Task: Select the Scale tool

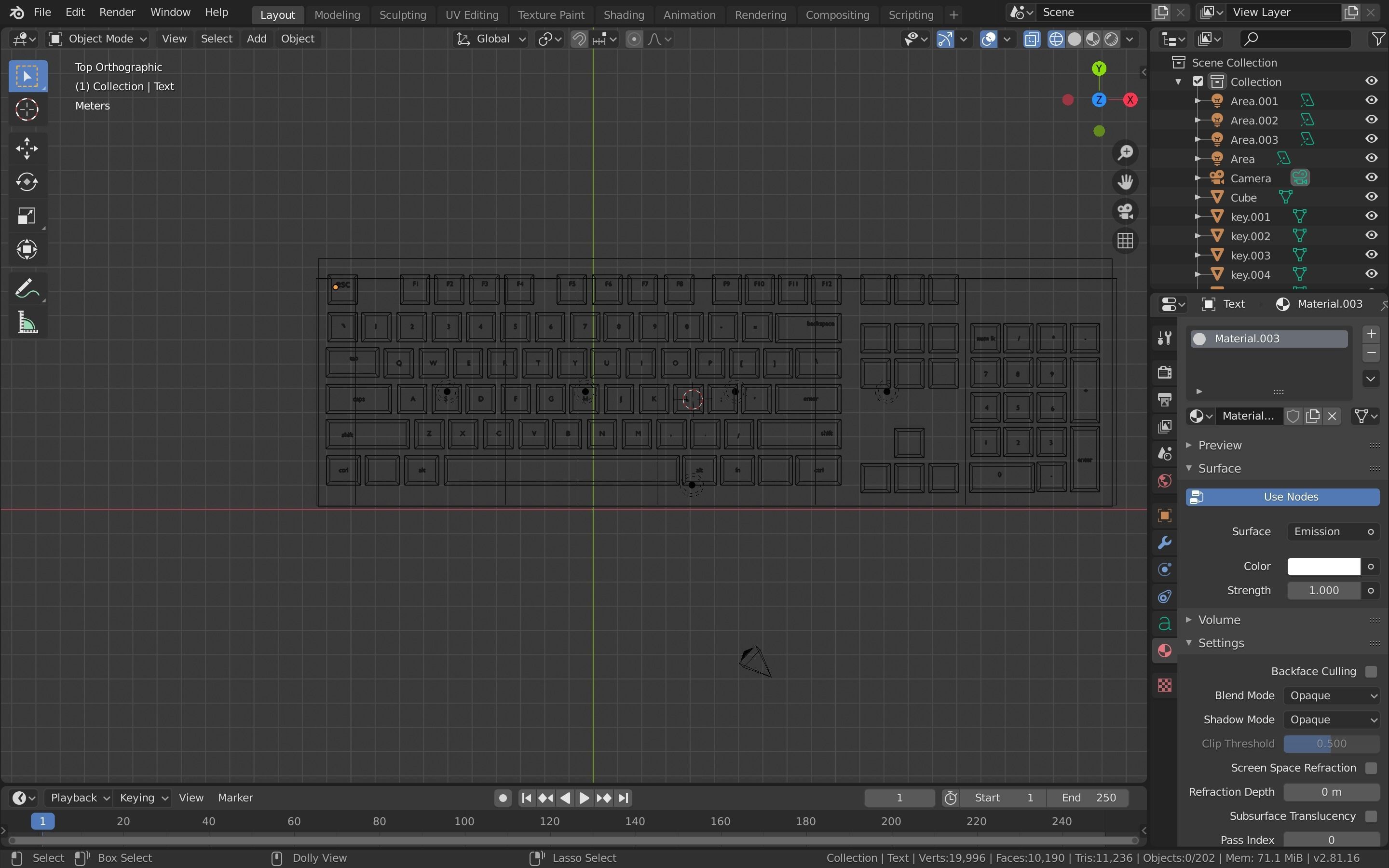Action: tap(27, 216)
